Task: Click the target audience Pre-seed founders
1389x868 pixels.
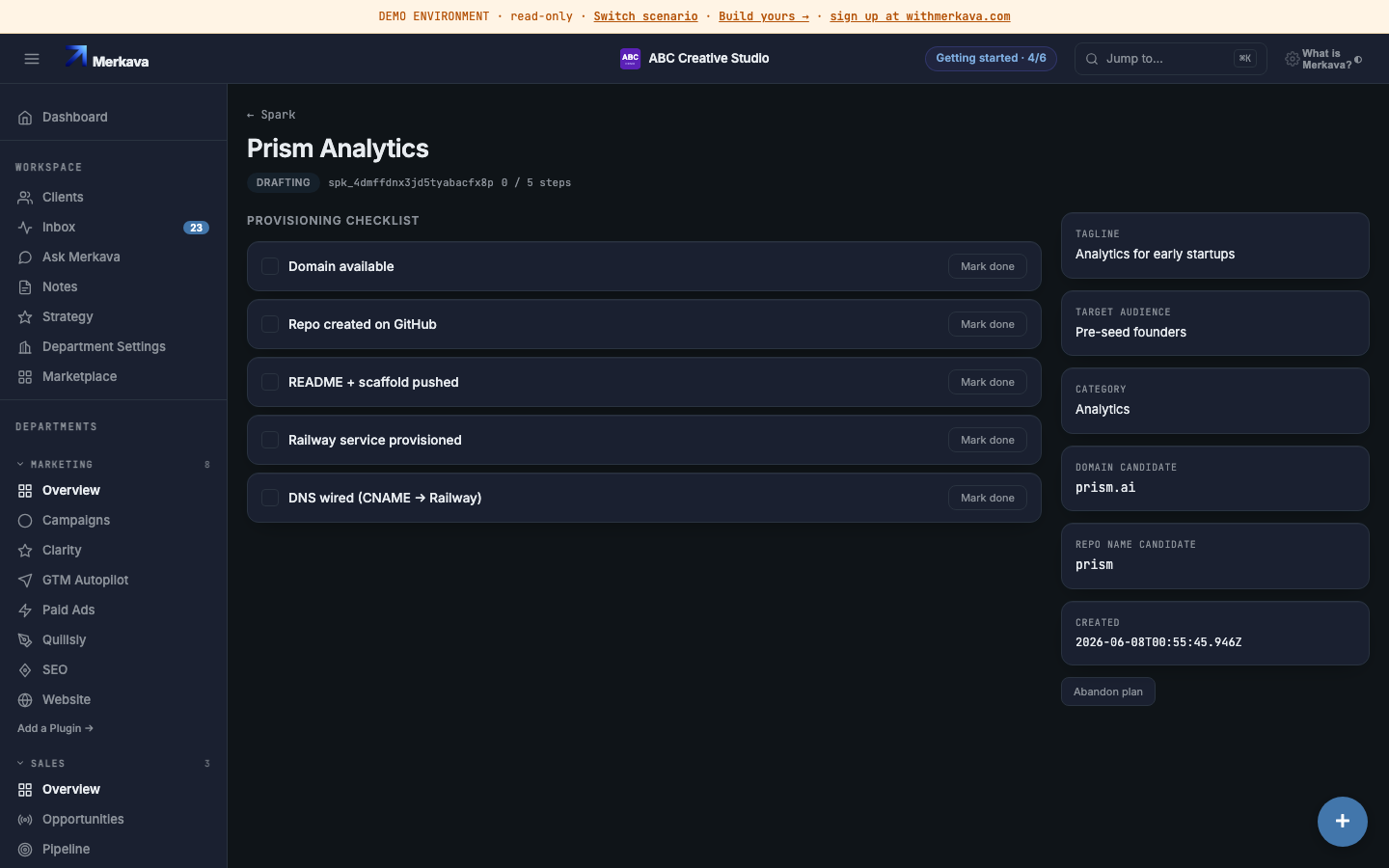Action: [x=1130, y=333]
